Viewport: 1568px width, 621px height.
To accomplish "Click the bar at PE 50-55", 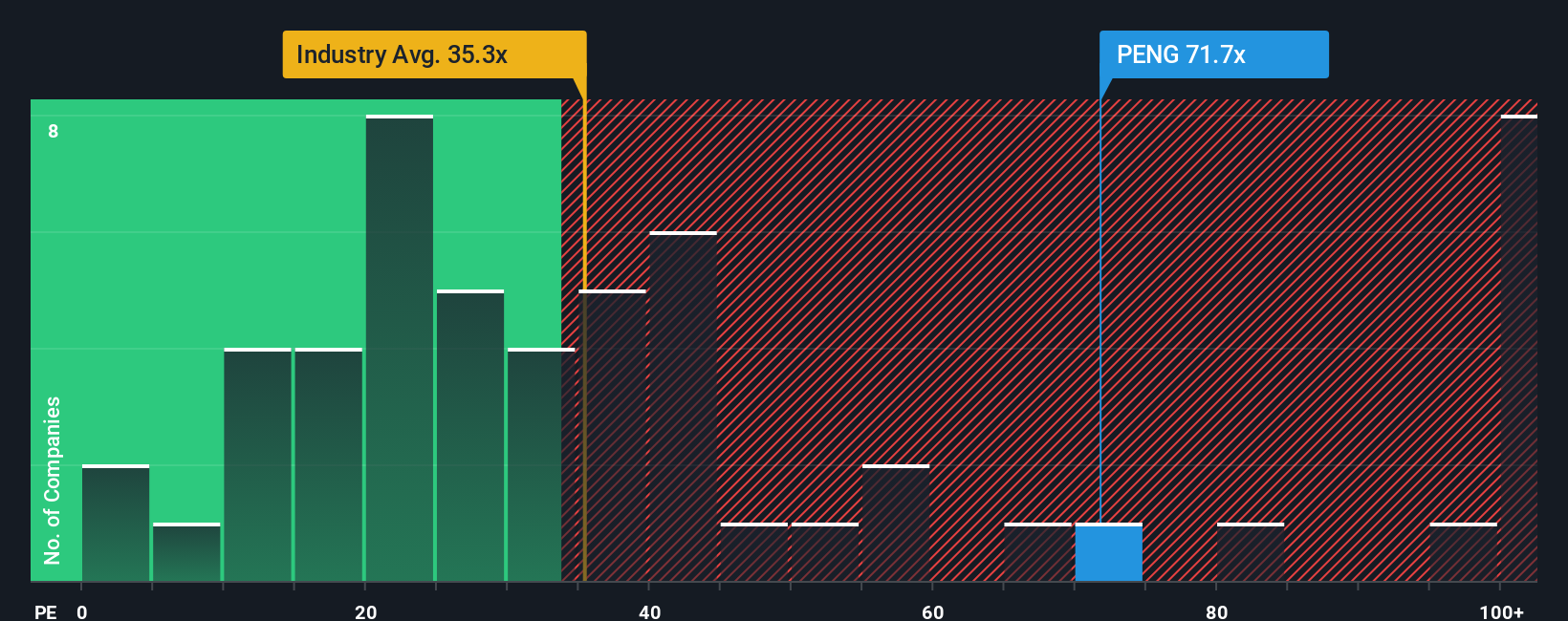I will pyautogui.click(x=825, y=552).
